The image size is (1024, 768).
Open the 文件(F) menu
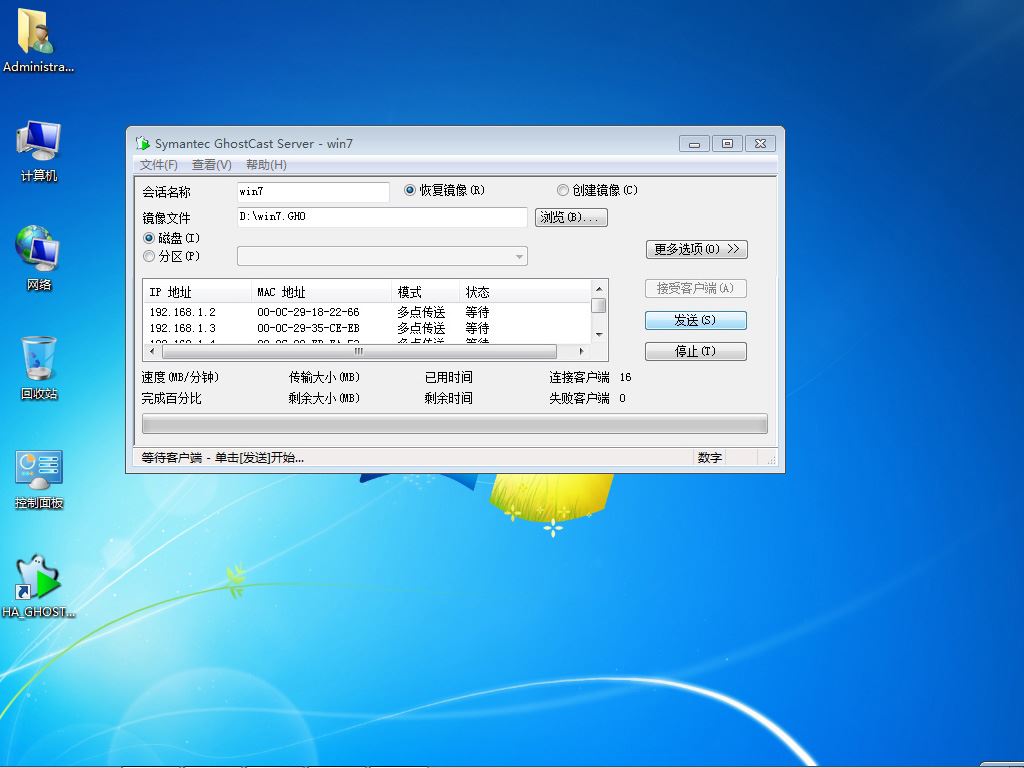point(159,165)
